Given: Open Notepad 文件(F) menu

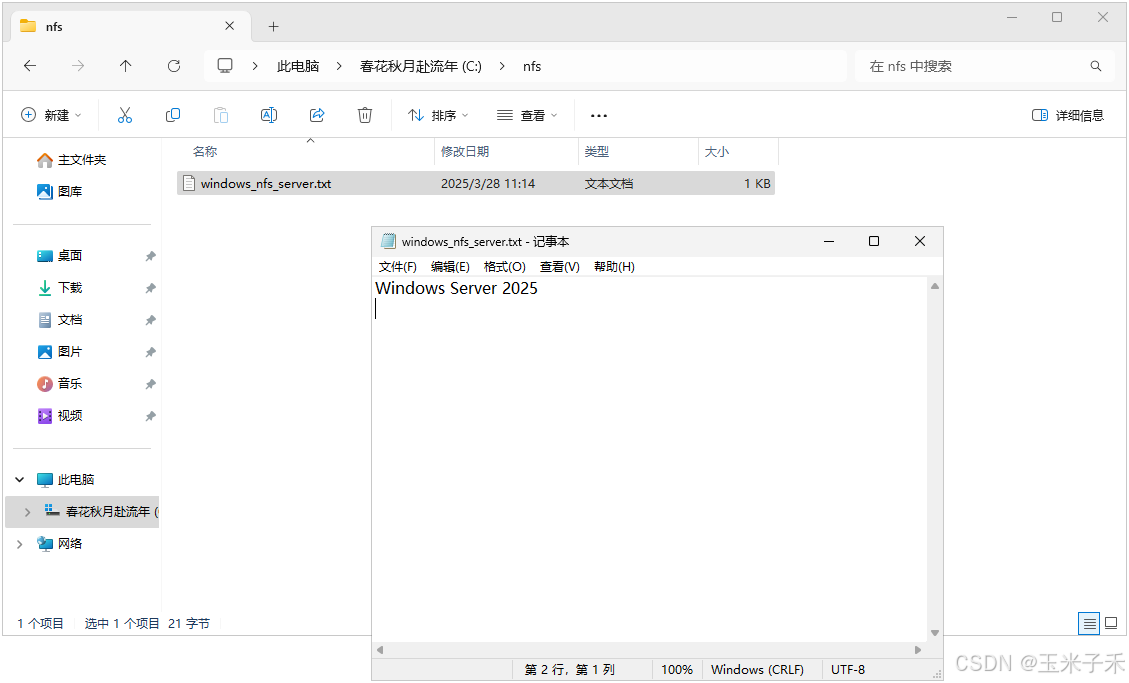Looking at the screenshot, I should click(397, 266).
